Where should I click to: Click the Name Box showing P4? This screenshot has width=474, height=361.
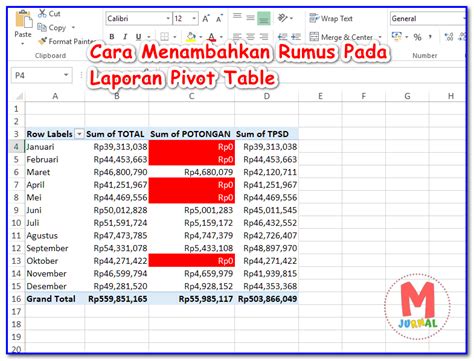[41, 75]
